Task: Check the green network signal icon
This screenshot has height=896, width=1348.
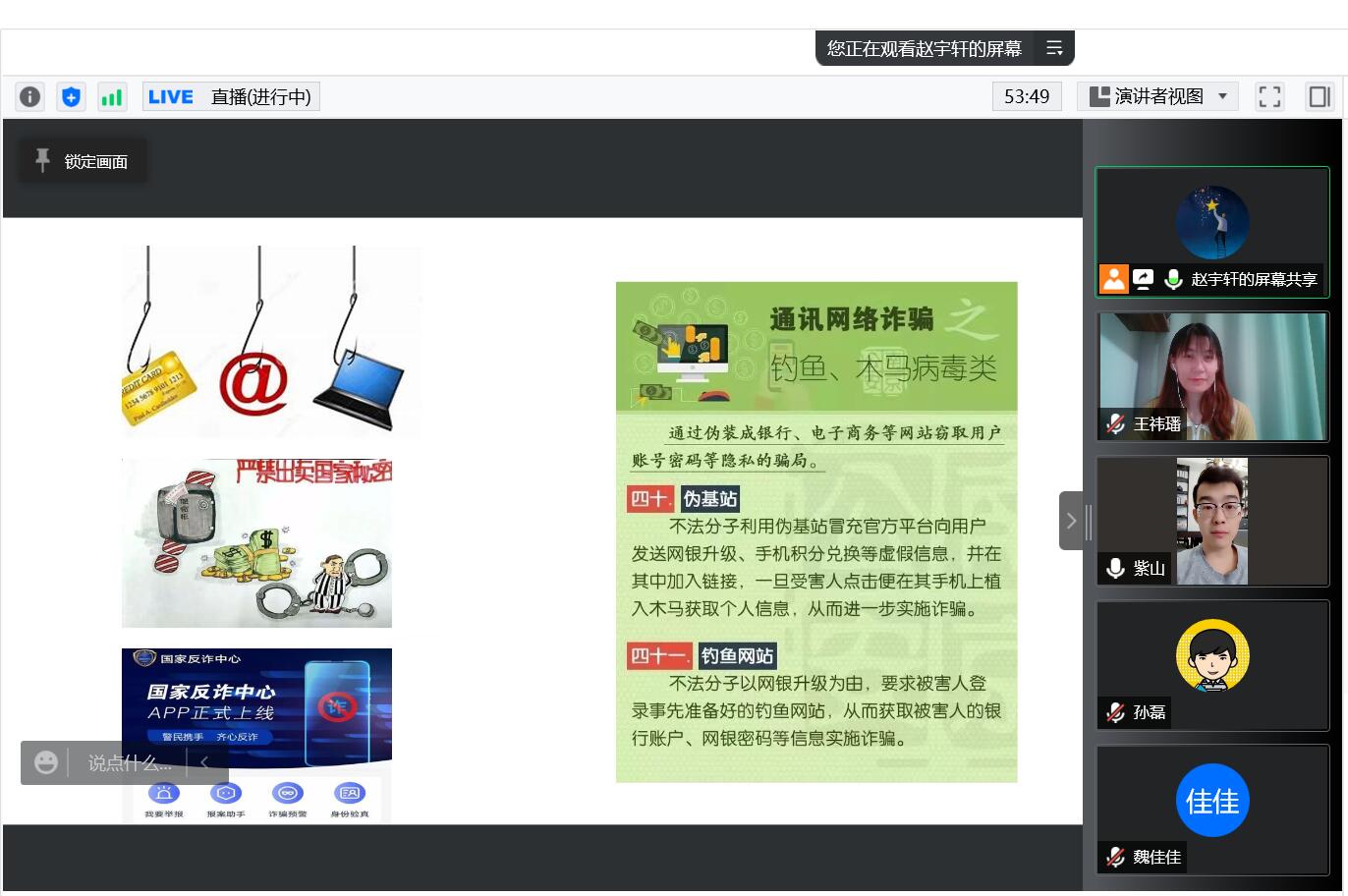Action: (x=112, y=96)
